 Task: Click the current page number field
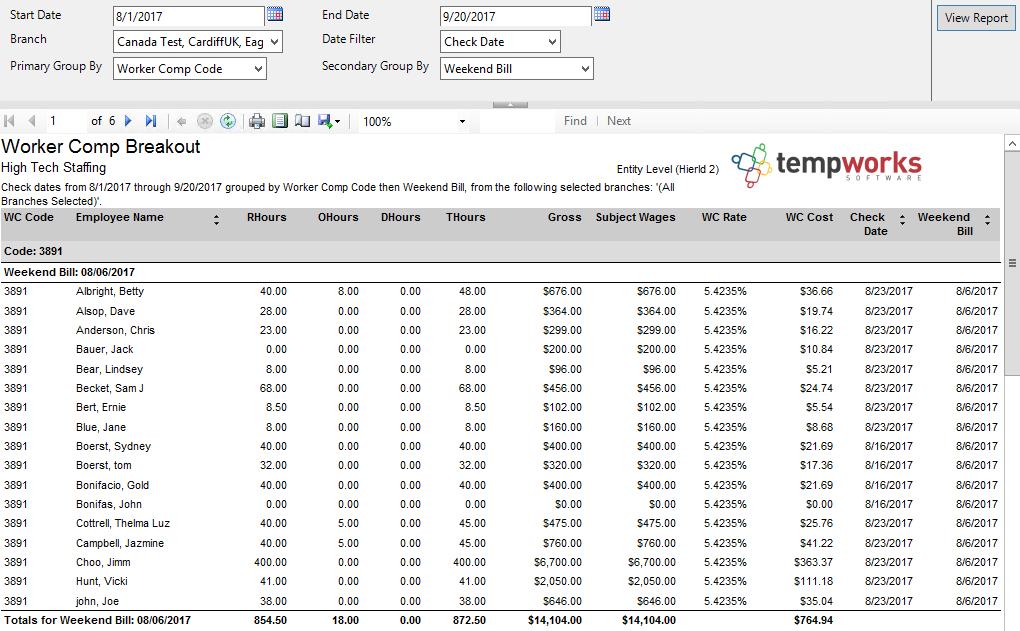[65, 121]
